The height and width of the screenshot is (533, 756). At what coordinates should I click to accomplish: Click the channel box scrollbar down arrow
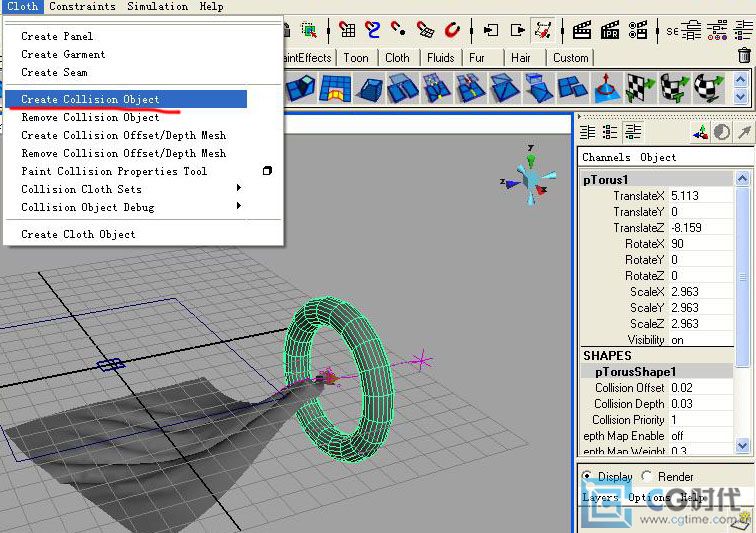[x=742, y=446]
